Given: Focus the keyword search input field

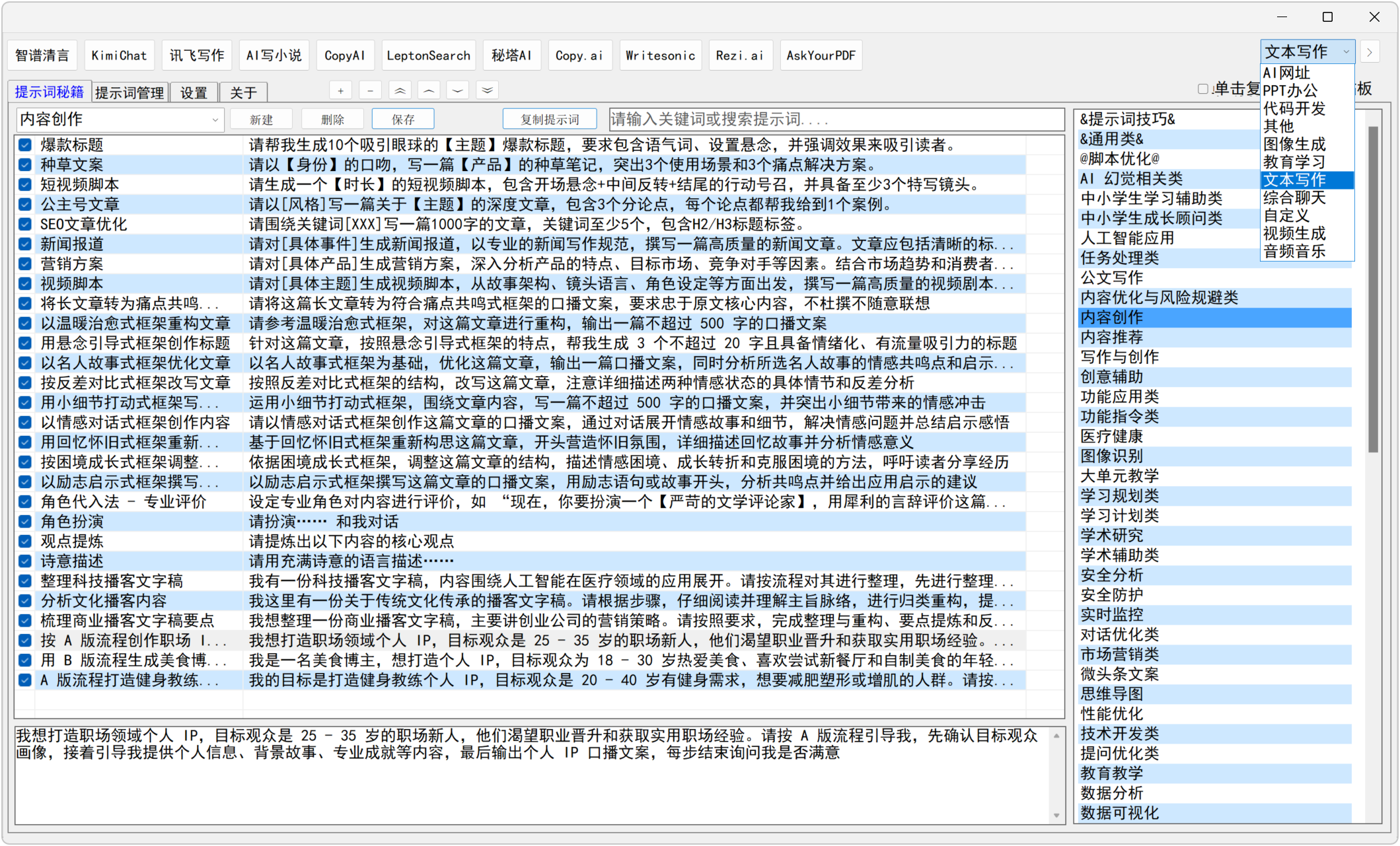Looking at the screenshot, I should [x=836, y=120].
